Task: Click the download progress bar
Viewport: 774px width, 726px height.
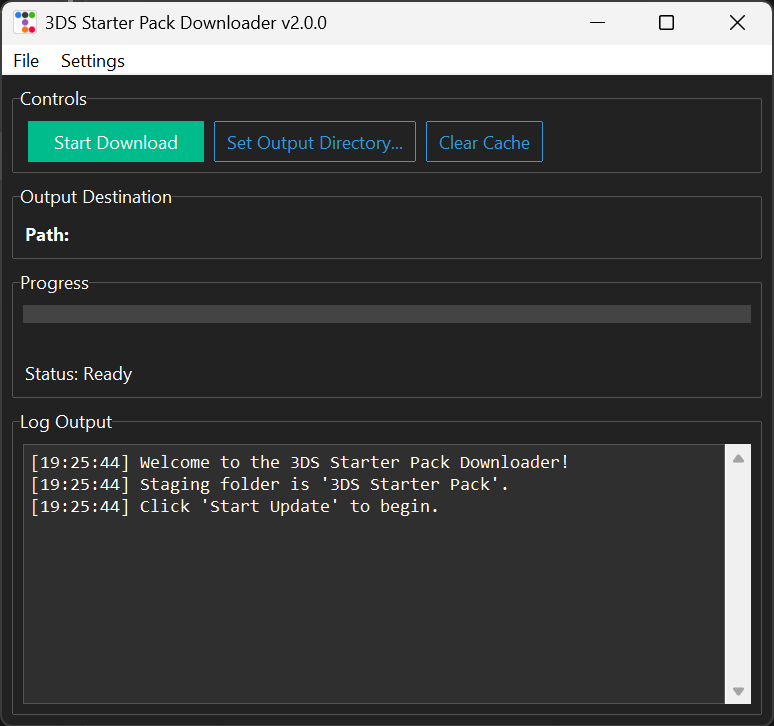Action: [386, 314]
